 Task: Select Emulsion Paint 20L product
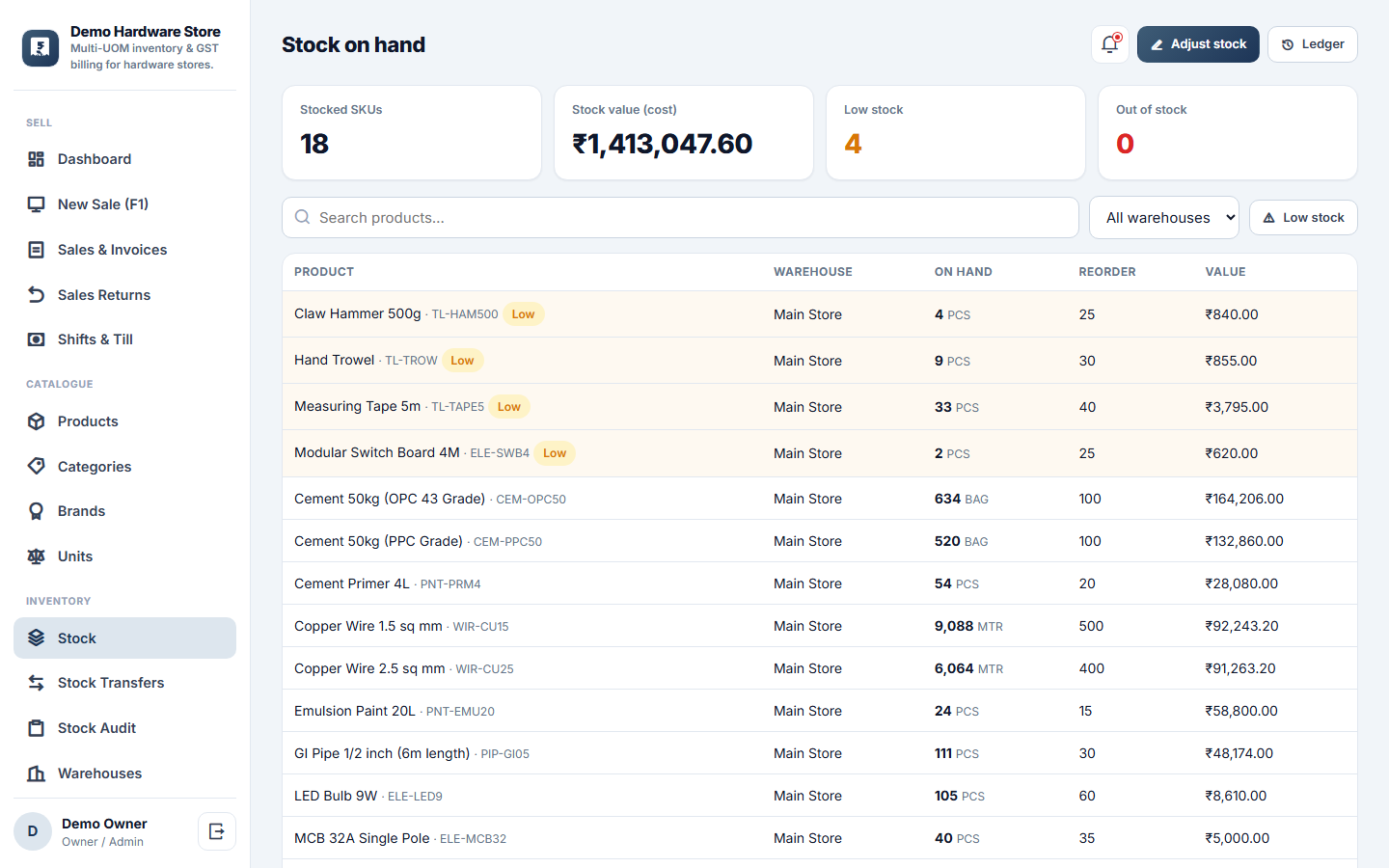tap(354, 711)
